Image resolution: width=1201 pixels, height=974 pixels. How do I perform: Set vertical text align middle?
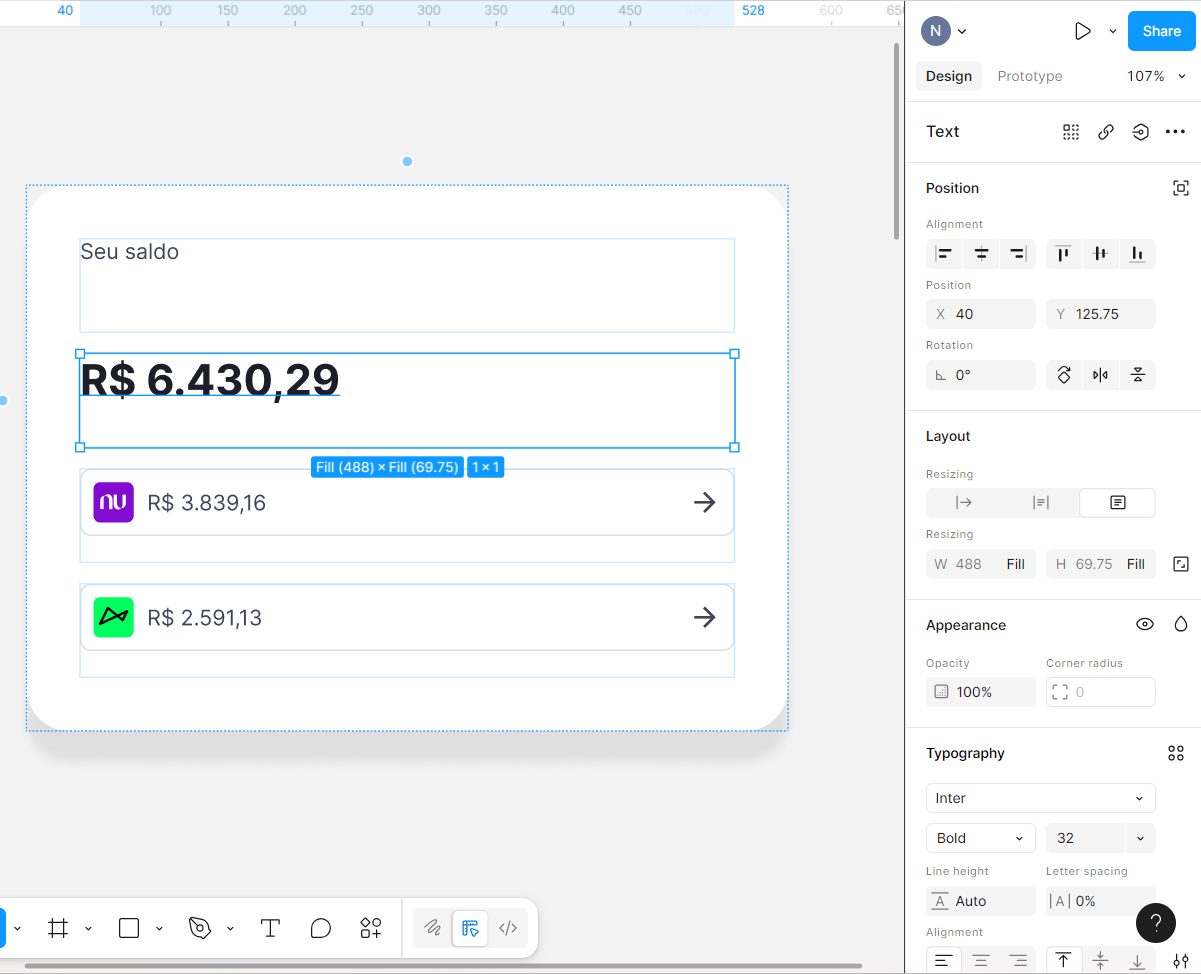(x=1100, y=961)
